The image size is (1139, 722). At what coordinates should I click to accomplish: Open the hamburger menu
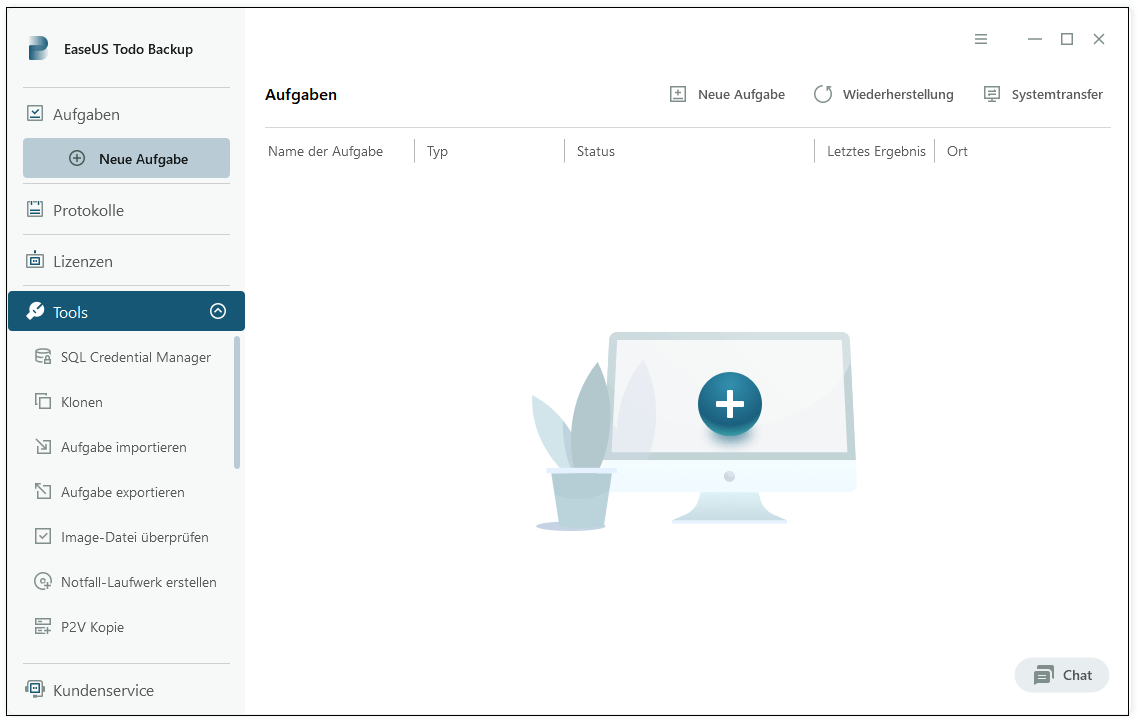(980, 39)
